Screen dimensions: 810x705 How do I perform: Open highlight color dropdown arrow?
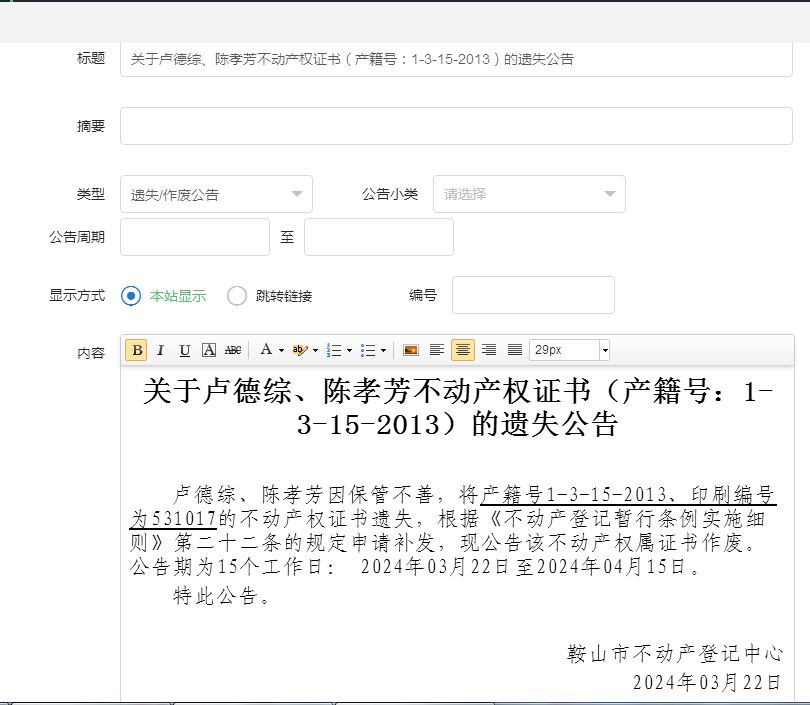[316, 350]
